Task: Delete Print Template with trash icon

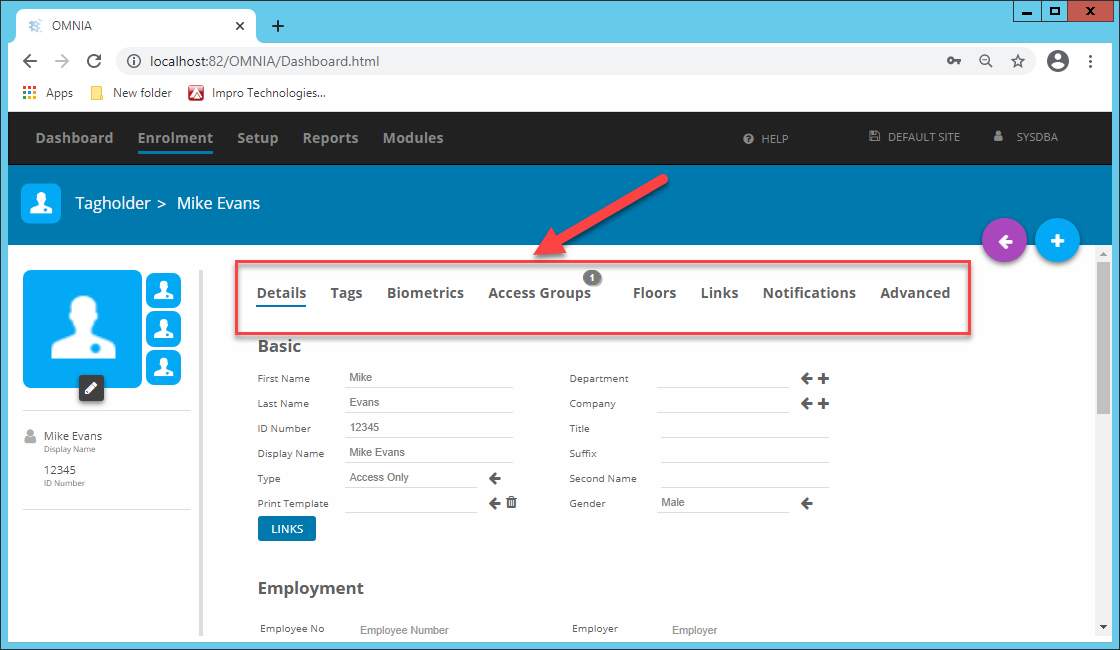Action: (511, 503)
